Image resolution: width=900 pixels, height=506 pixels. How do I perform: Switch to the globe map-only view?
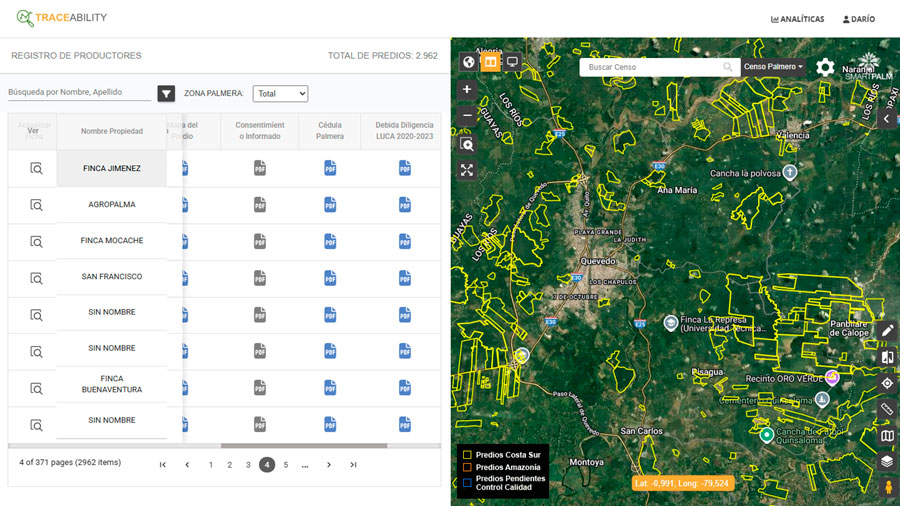(x=467, y=62)
